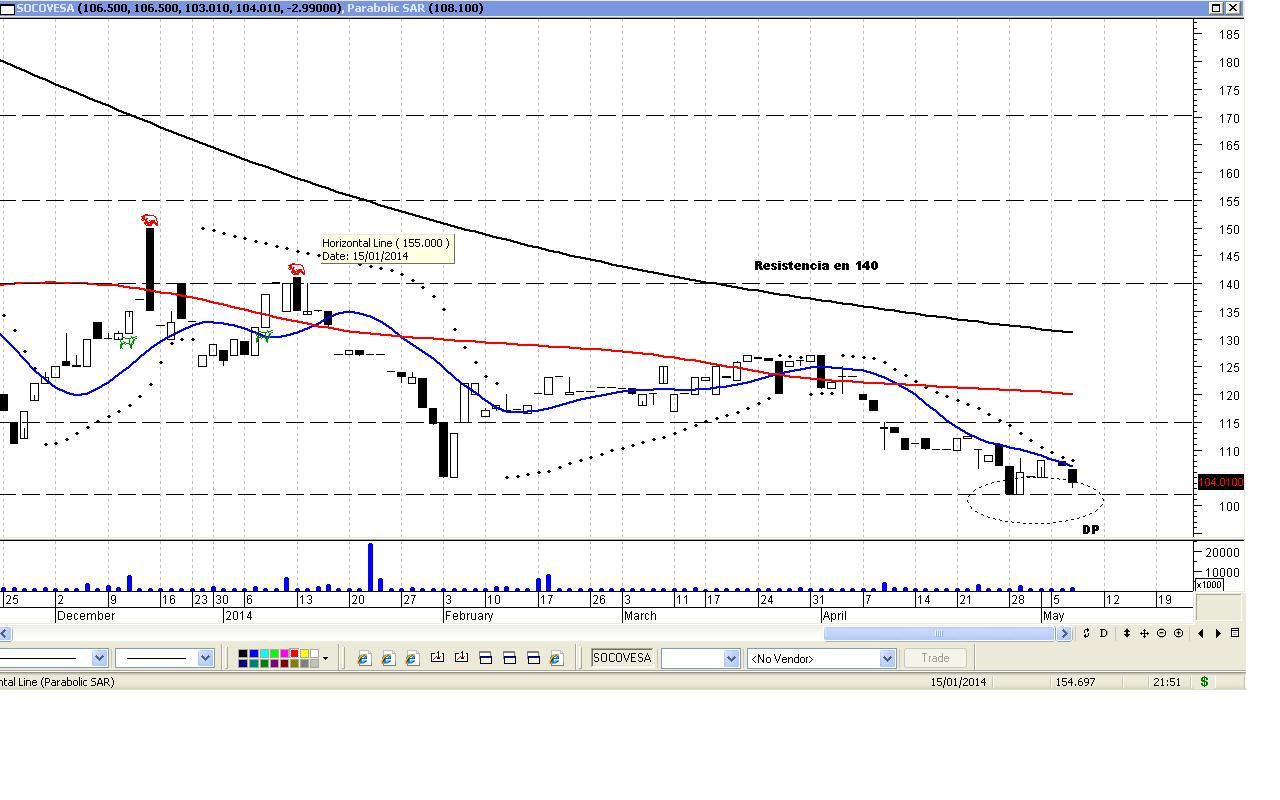Click the black left-pointing triangle icon
The width and height of the screenshot is (1280, 800).
(x=1201, y=633)
